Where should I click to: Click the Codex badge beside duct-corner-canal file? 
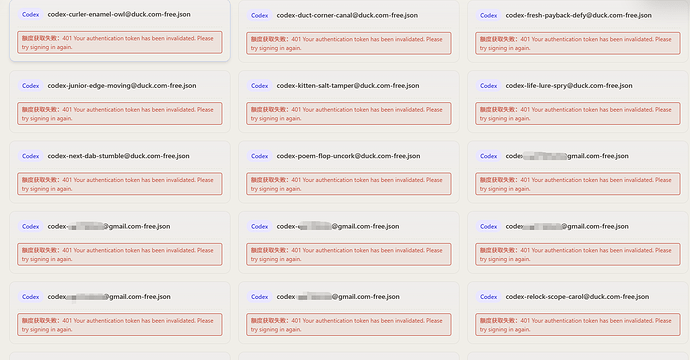click(x=259, y=15)
